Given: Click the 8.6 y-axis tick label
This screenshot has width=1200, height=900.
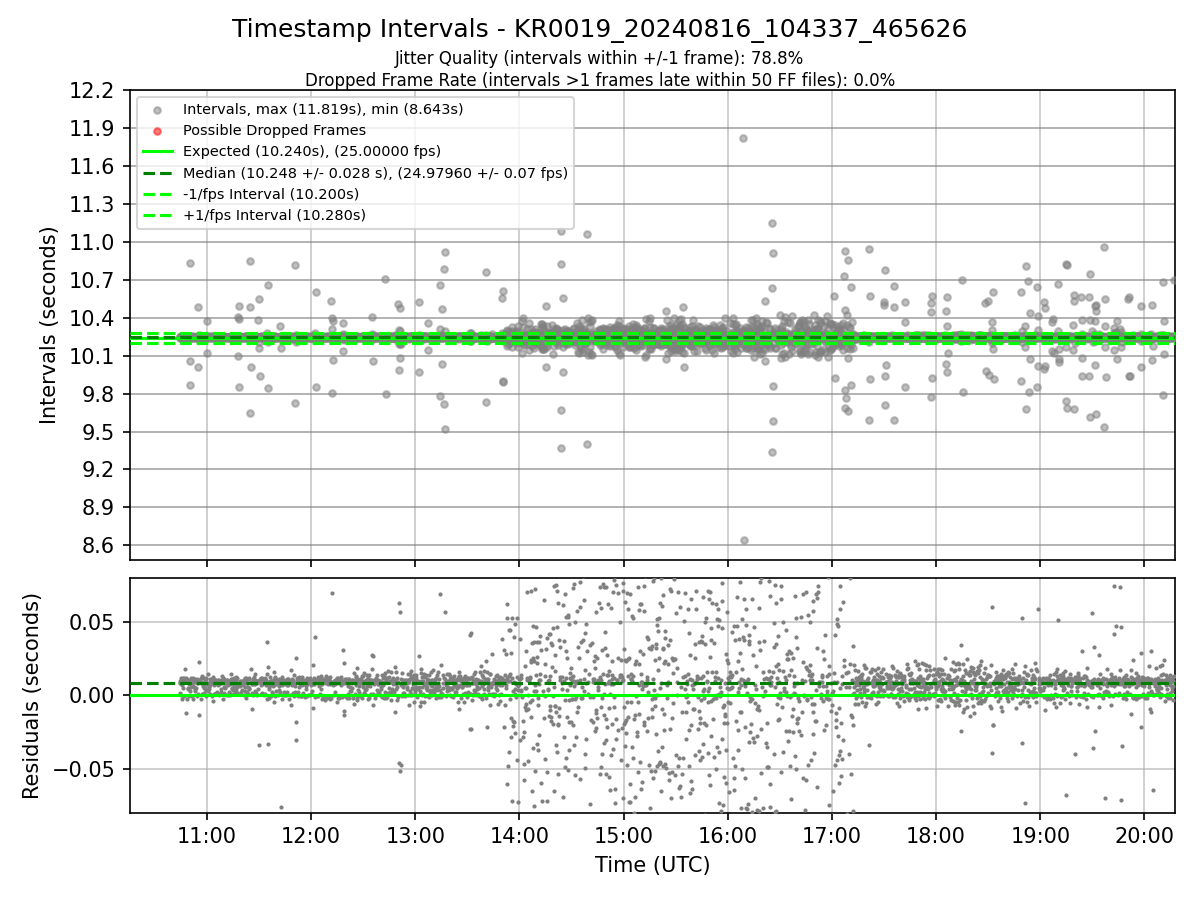Looking at the screenshot, I should [98, 546].
